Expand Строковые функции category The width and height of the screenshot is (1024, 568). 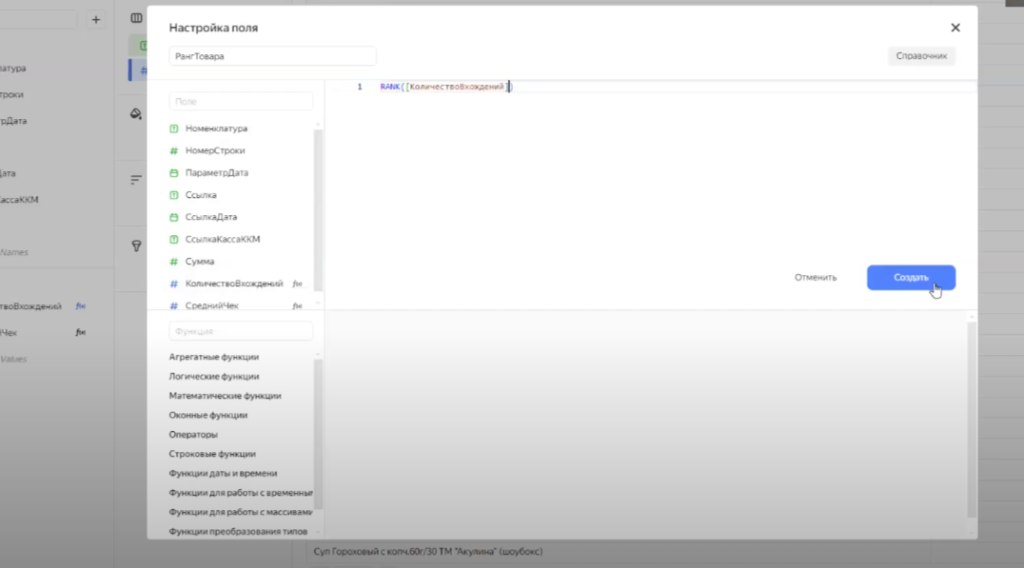[212, 454]
